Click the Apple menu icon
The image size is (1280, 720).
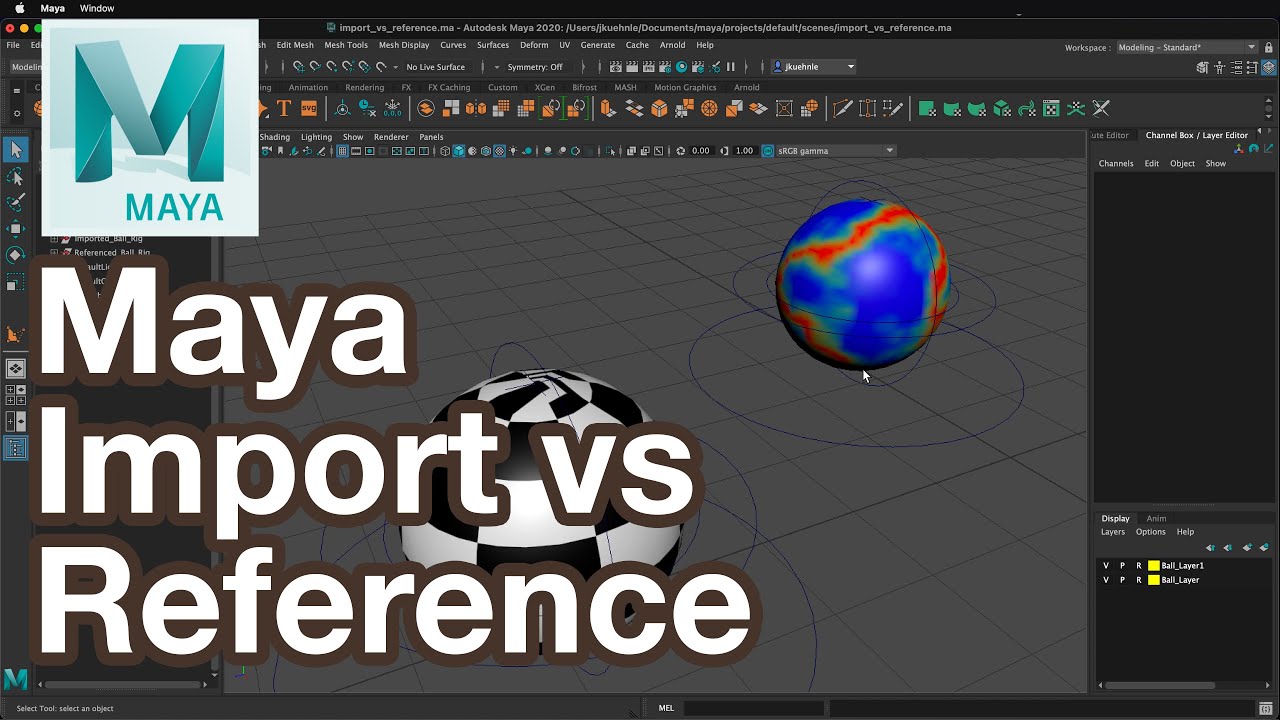pos(19,8)
